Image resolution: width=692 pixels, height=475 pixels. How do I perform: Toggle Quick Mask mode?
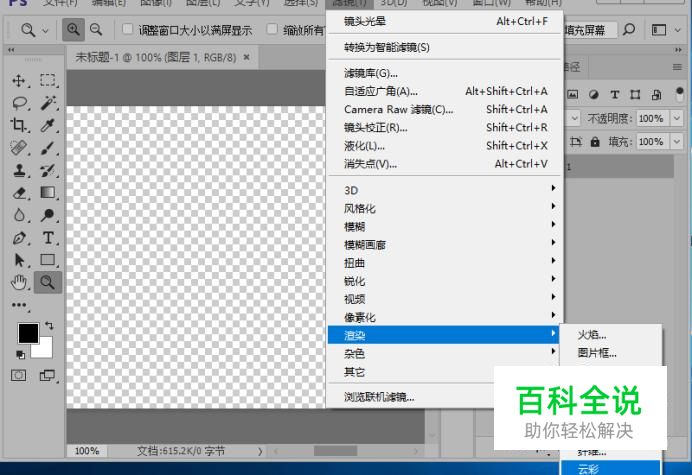tap(19, 376)
